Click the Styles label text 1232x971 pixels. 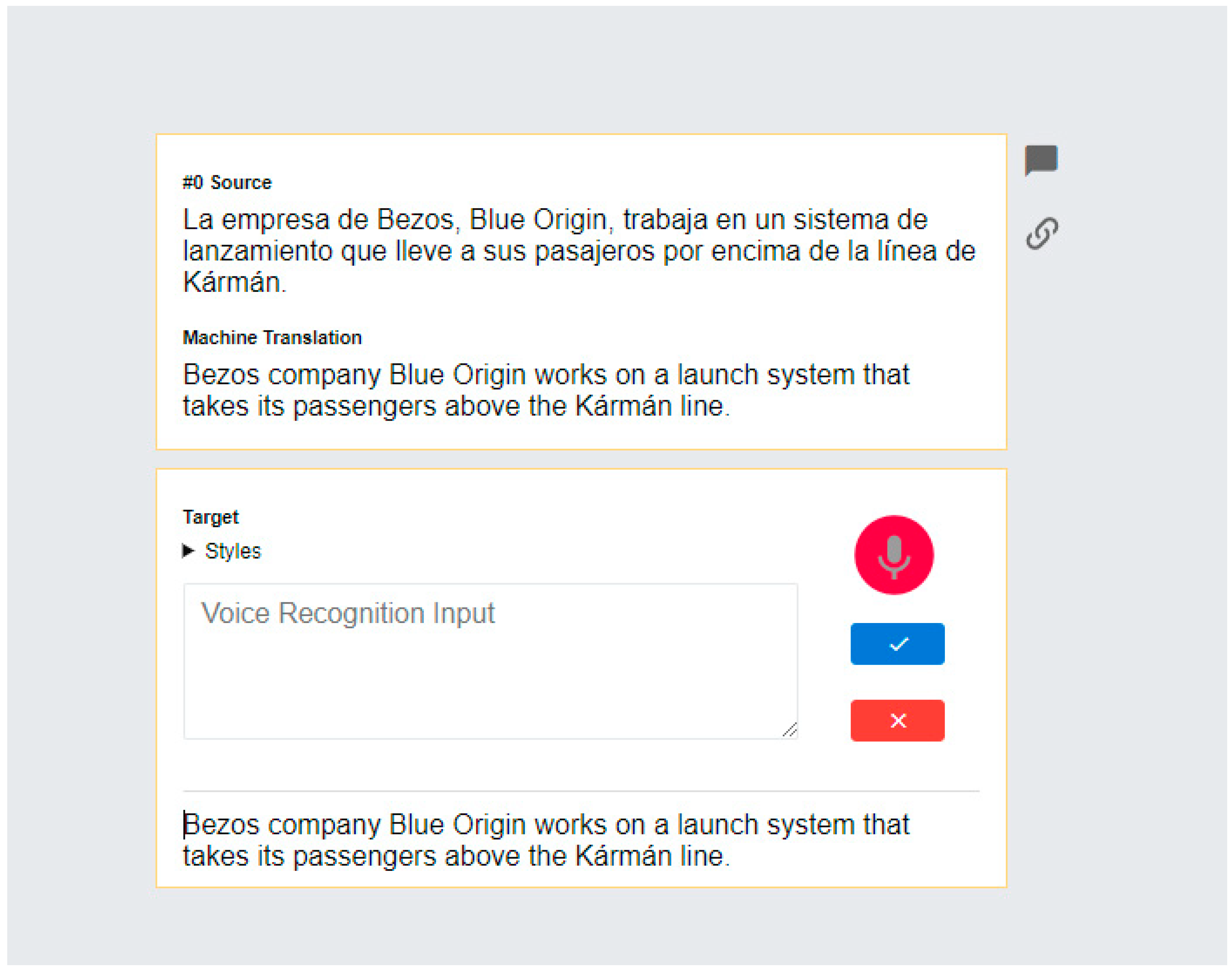pyautogui.click(x=233, y=551)
